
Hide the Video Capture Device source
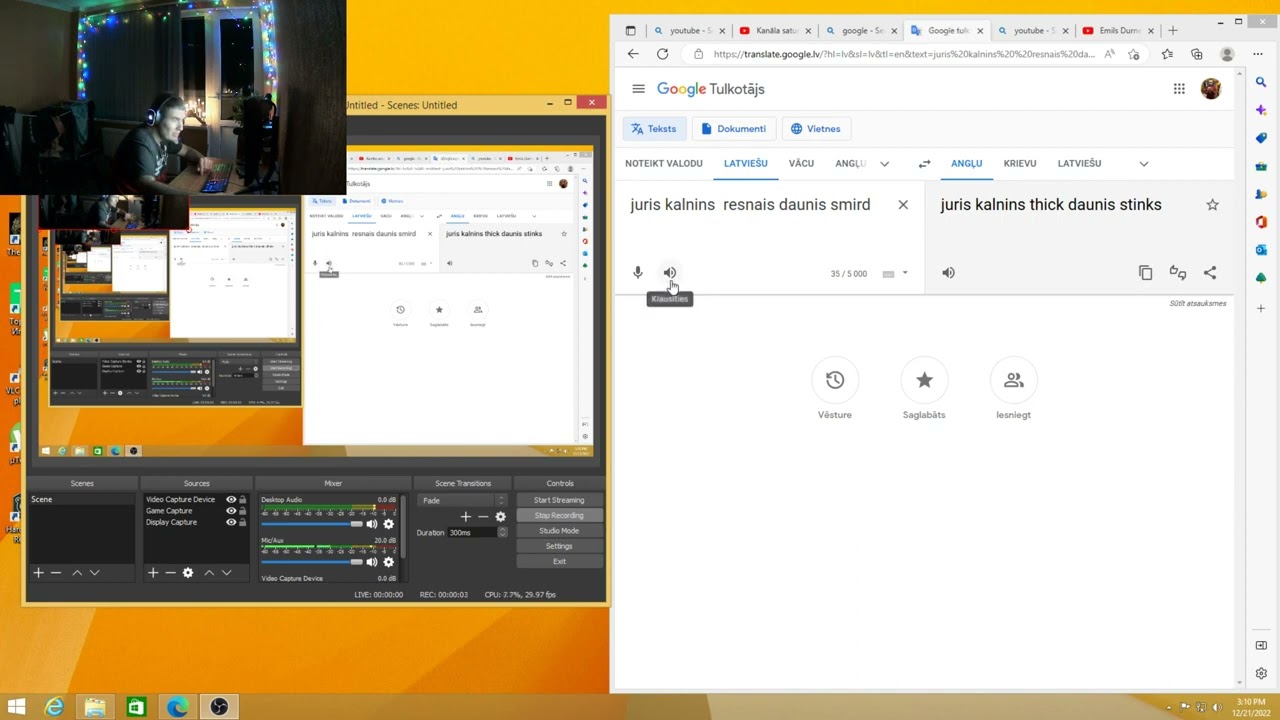coord(231,499)
